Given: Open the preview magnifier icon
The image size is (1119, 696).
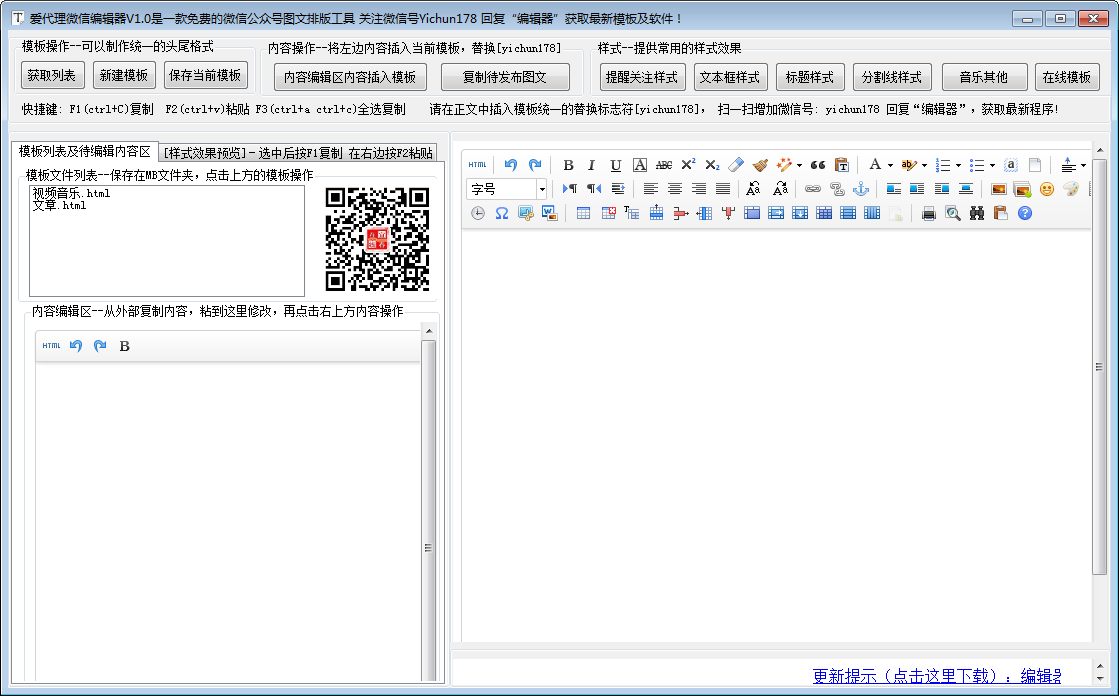Looking at the screenshot, I should (x=953, y=213).
